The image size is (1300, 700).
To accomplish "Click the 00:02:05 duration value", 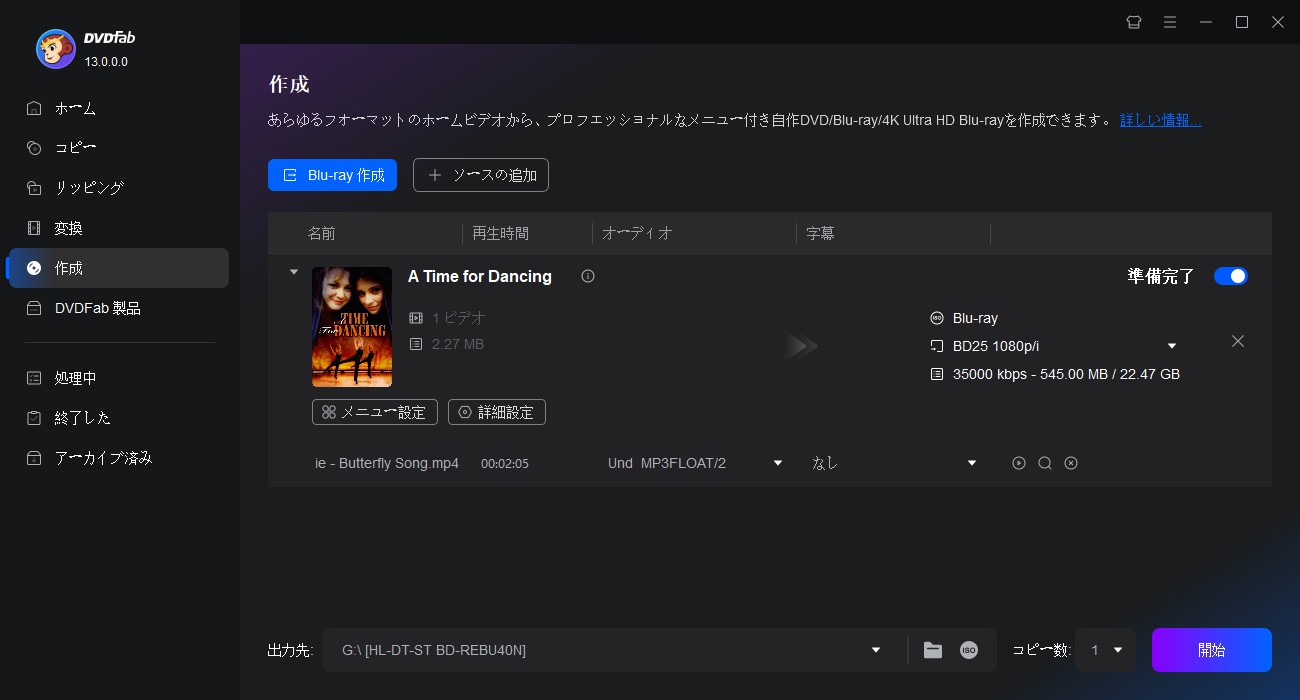I will pos(505,463).
